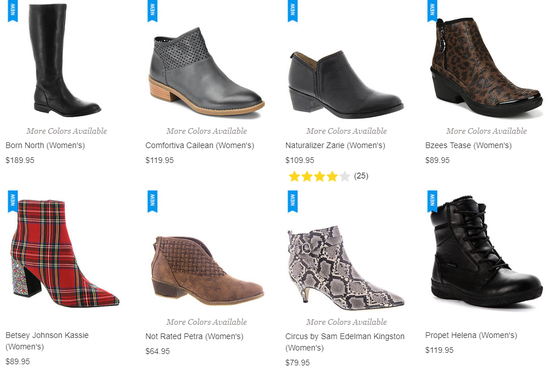Open the four-star rating for Naturalizer Zarie

pyautogui.click(x=319, y=176)
